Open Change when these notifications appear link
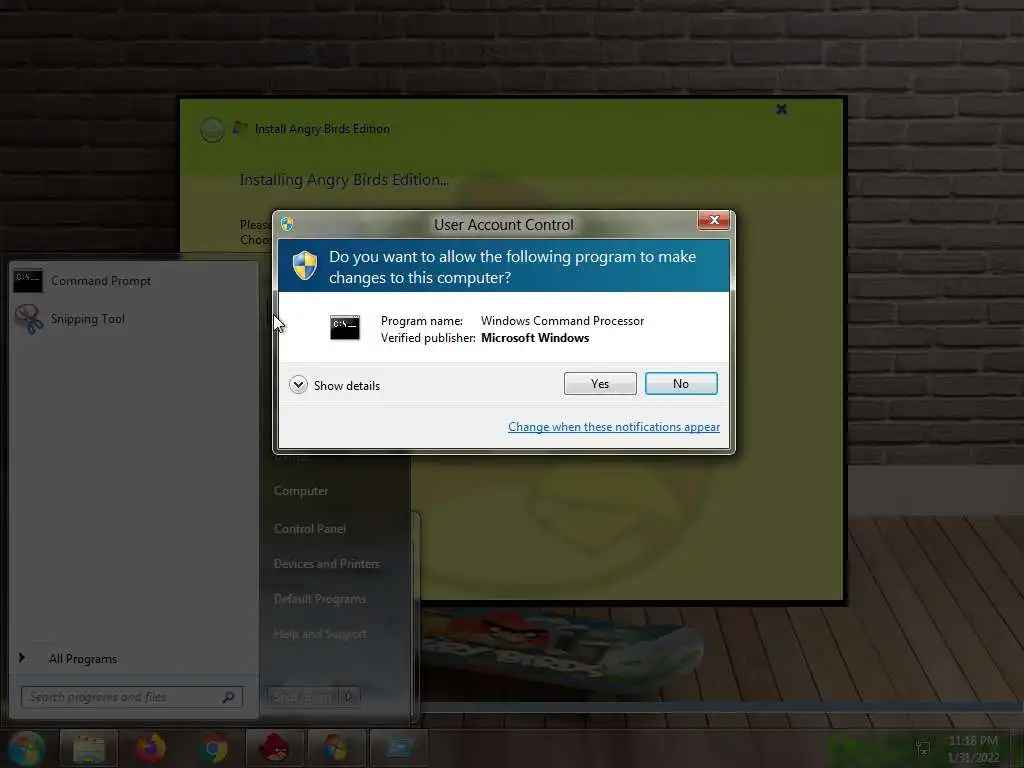1024x768 pixels. 613,426
